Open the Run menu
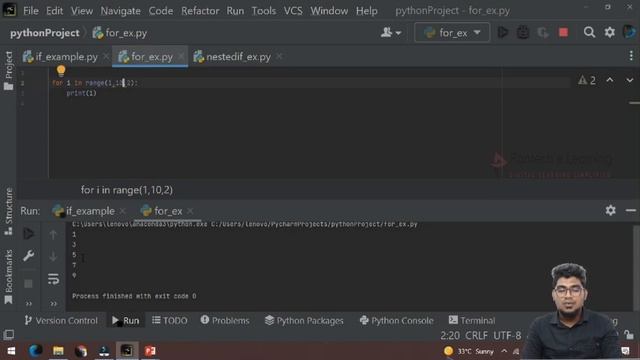640x360 pixels. point(235,11)
